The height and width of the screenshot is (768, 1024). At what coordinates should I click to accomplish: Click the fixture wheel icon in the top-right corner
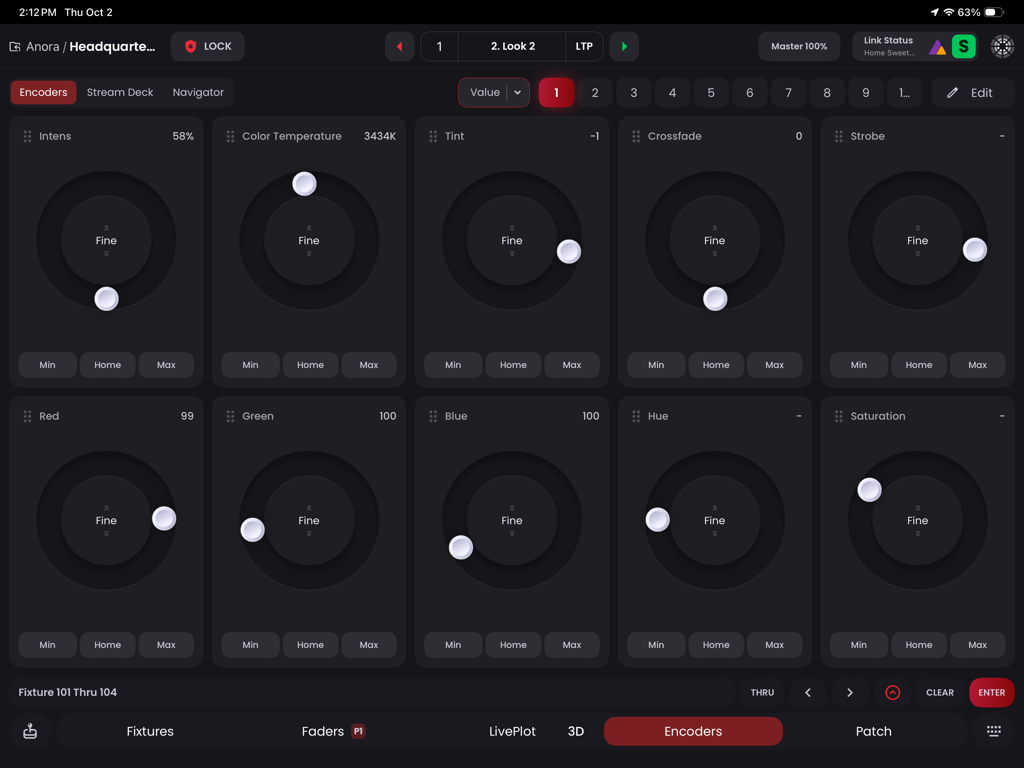click(1000, 46)
